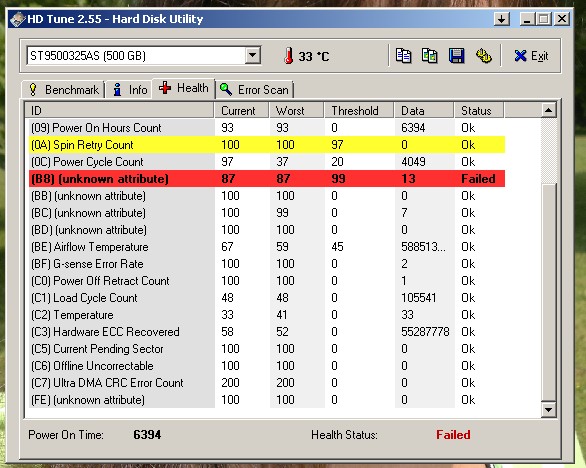Open the drive selection dropdown arrow
The image size is (586, 468).
pyautogui.click(x=253, y=56)
